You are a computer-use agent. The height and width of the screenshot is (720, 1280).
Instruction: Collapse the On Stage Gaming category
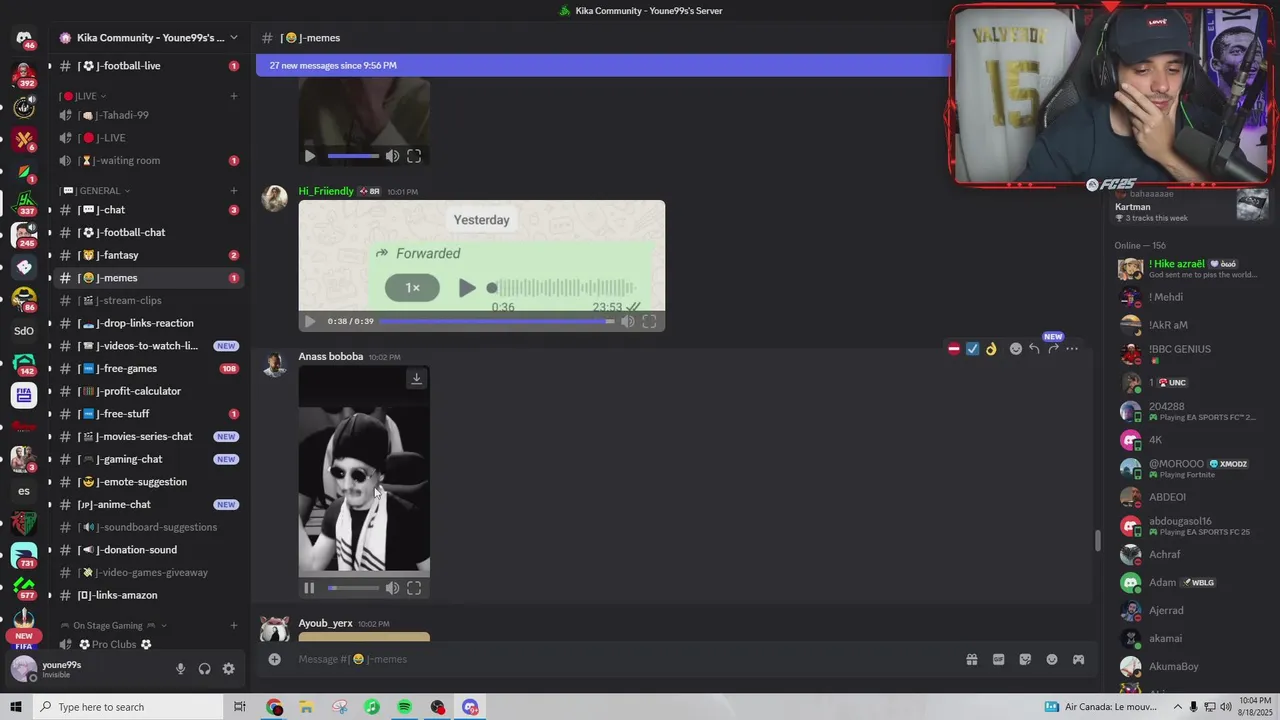[x=113, y=625]
